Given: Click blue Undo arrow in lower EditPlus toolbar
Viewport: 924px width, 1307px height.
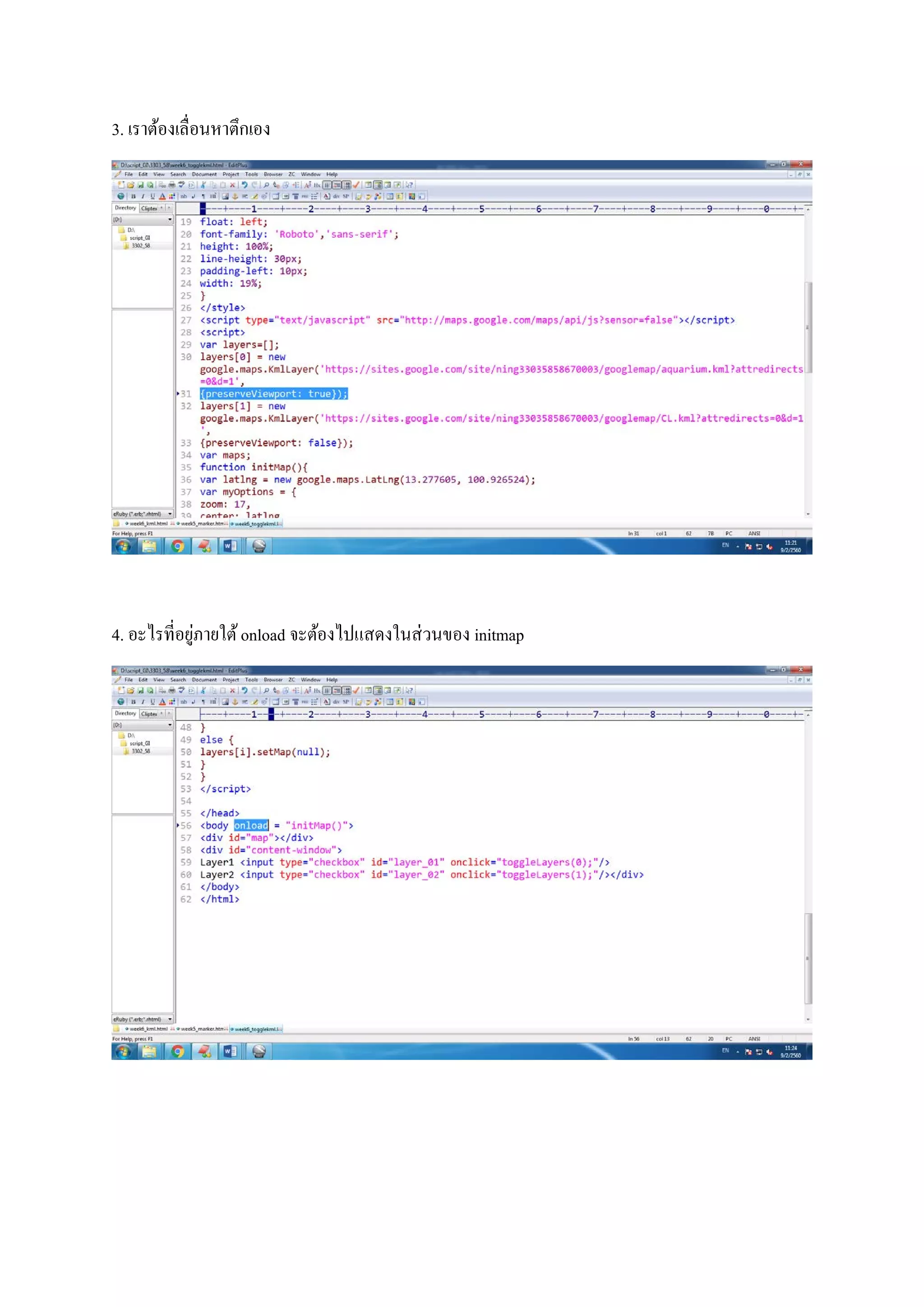Looking at the screenshot, I should pyautogui.click(x=245, y=691).
